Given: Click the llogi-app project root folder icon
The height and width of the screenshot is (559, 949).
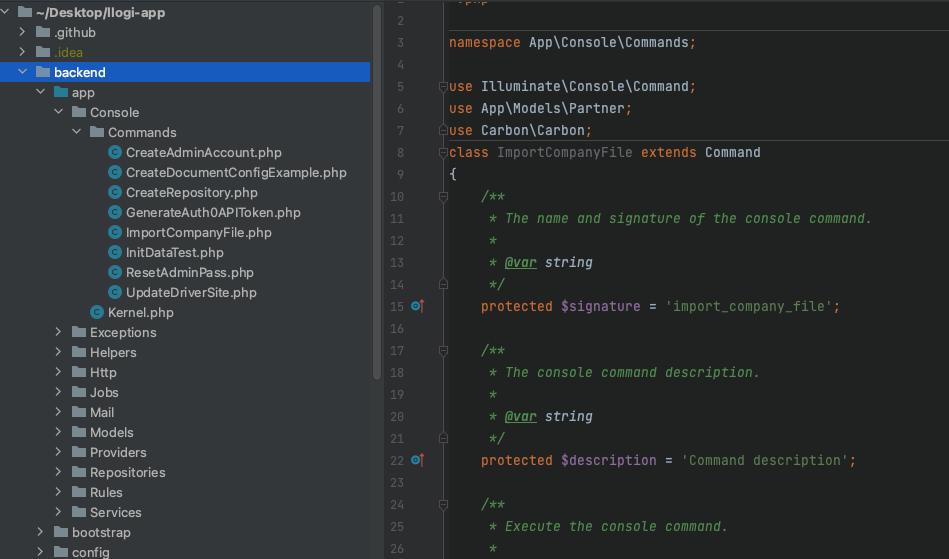Looking at the screenshot, I should click(x=25, y=12).
